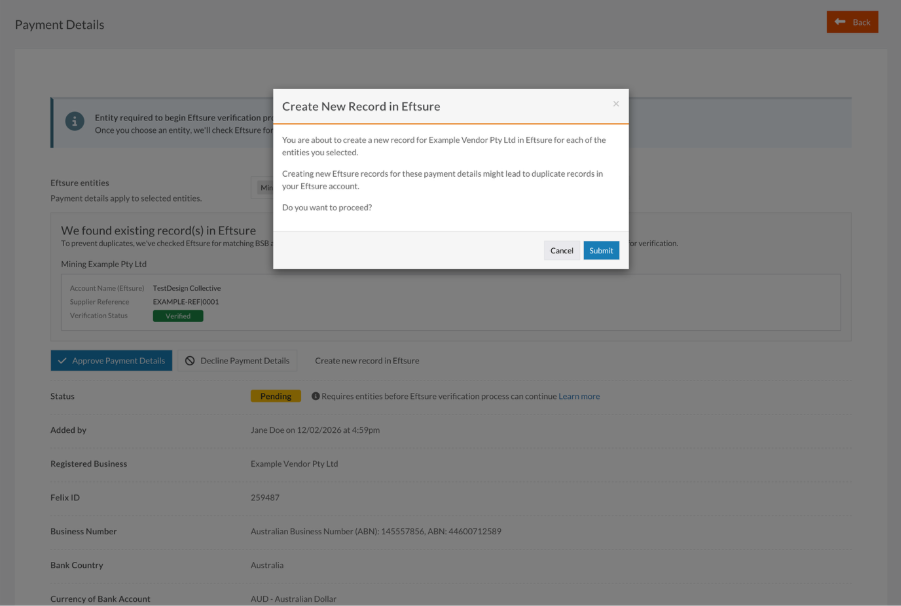Click the left arrow icon inside the Back button
The width and height of the screenshot is (901, 606).
(x=841, y=21)
